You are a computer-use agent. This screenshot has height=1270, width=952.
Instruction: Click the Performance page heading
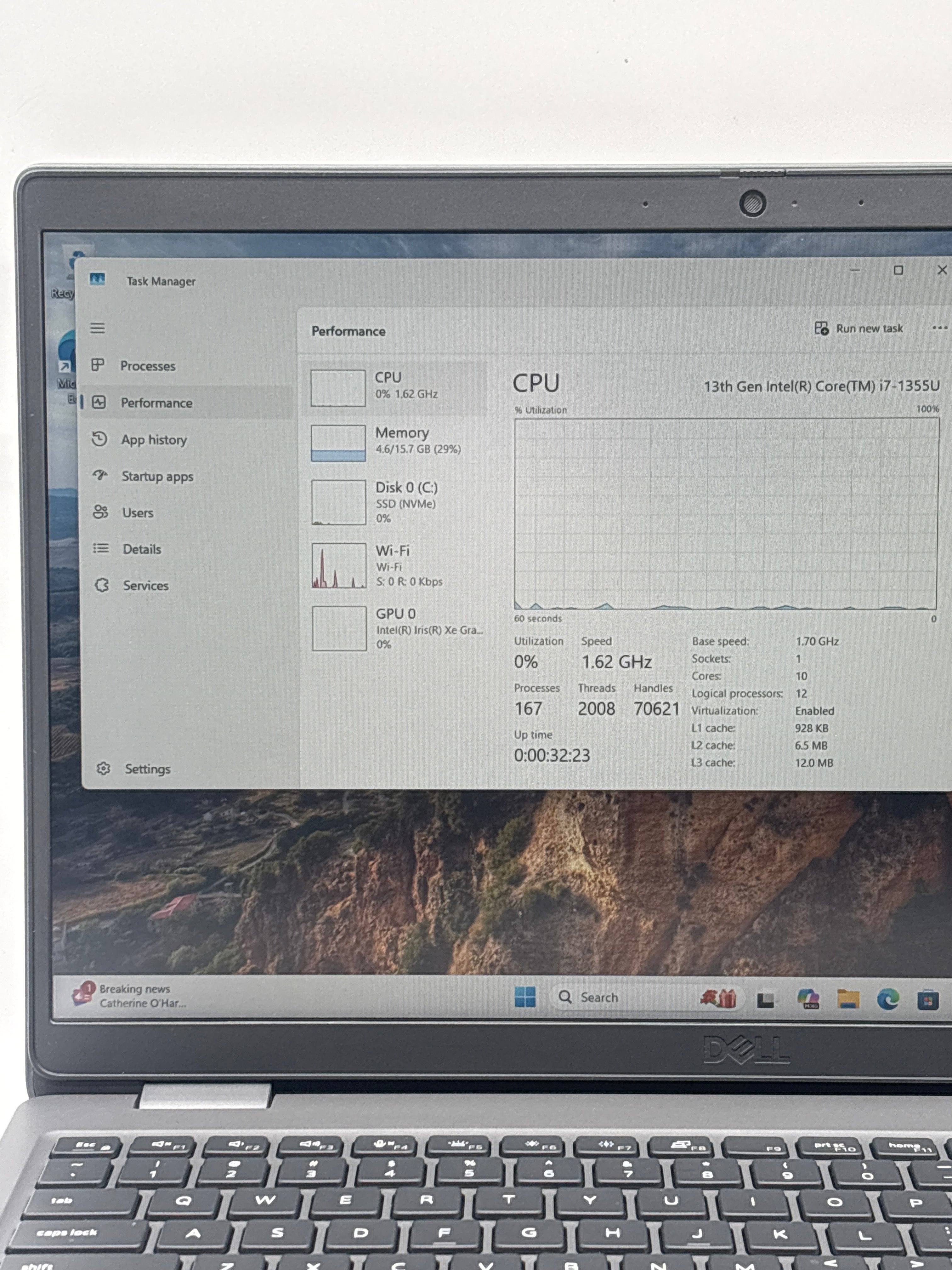(x=348, y=331)
